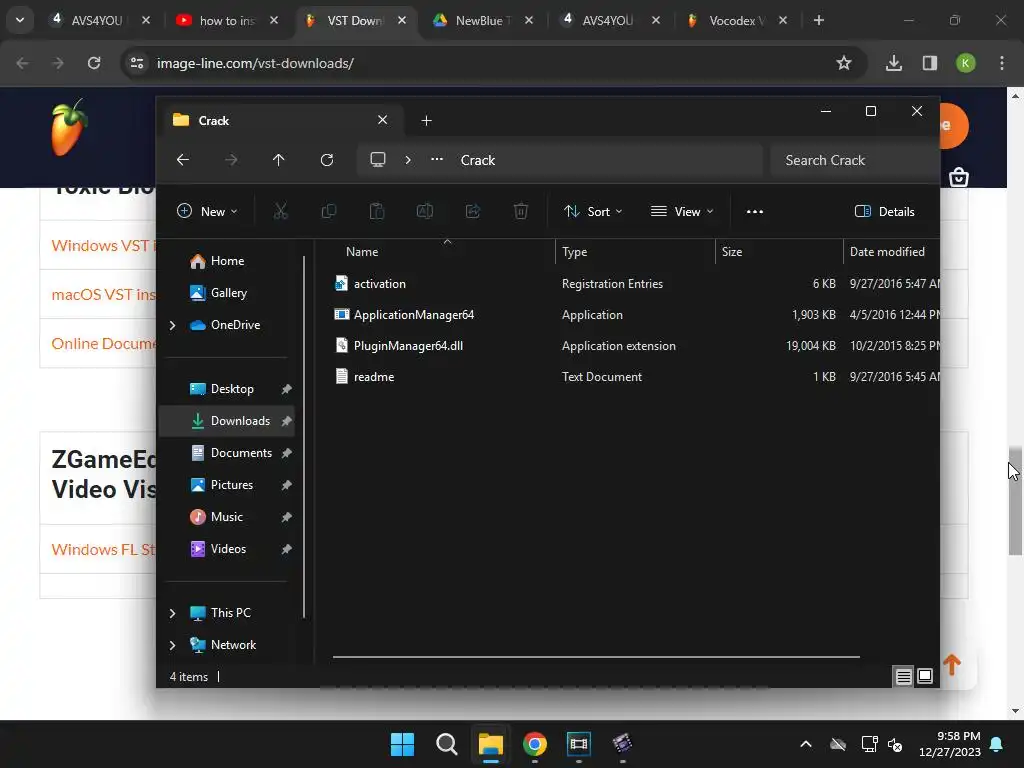
Task: Open Home in navigation pane
Action: click(x=227, y=261)
